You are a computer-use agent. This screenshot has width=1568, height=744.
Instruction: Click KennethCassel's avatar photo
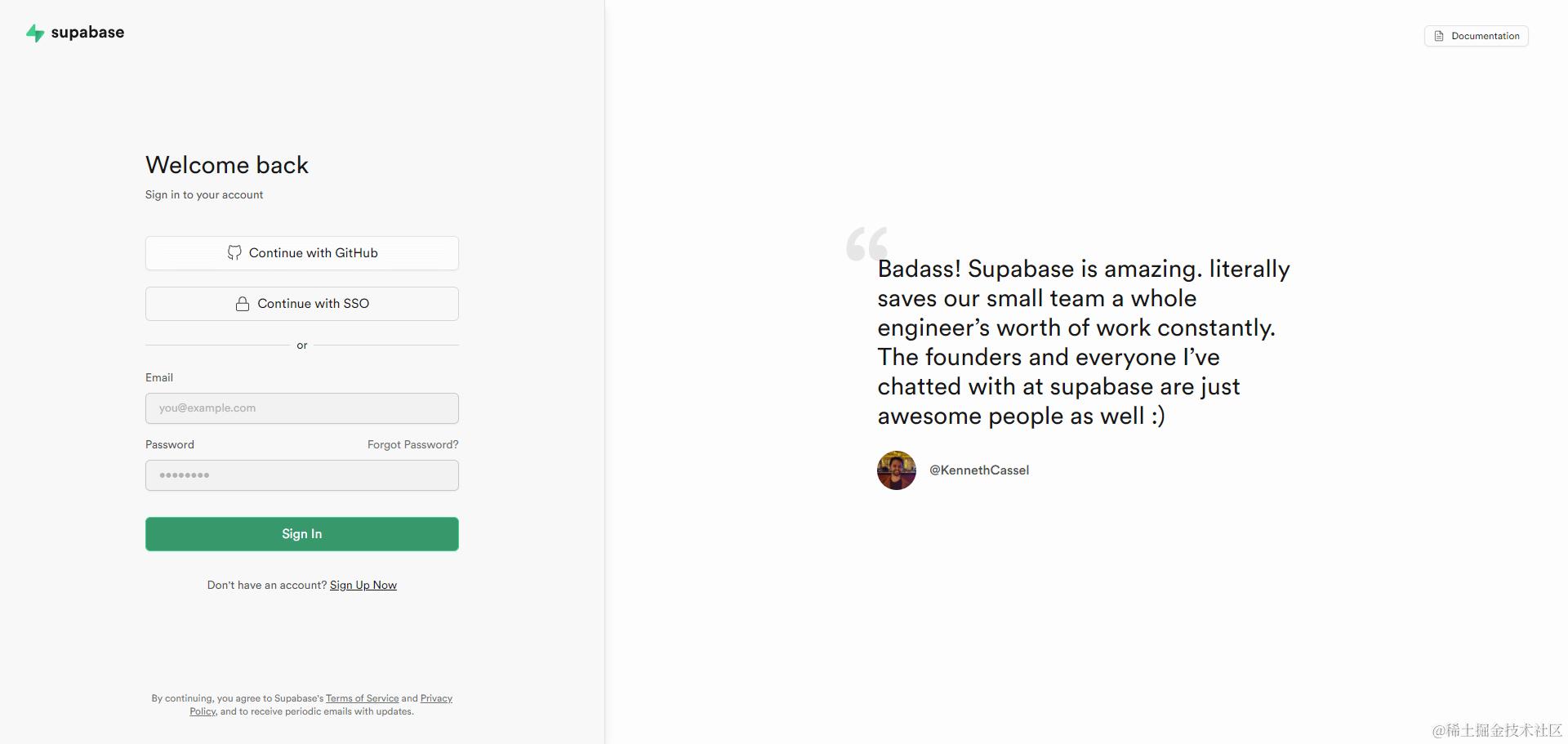point(897,470)
